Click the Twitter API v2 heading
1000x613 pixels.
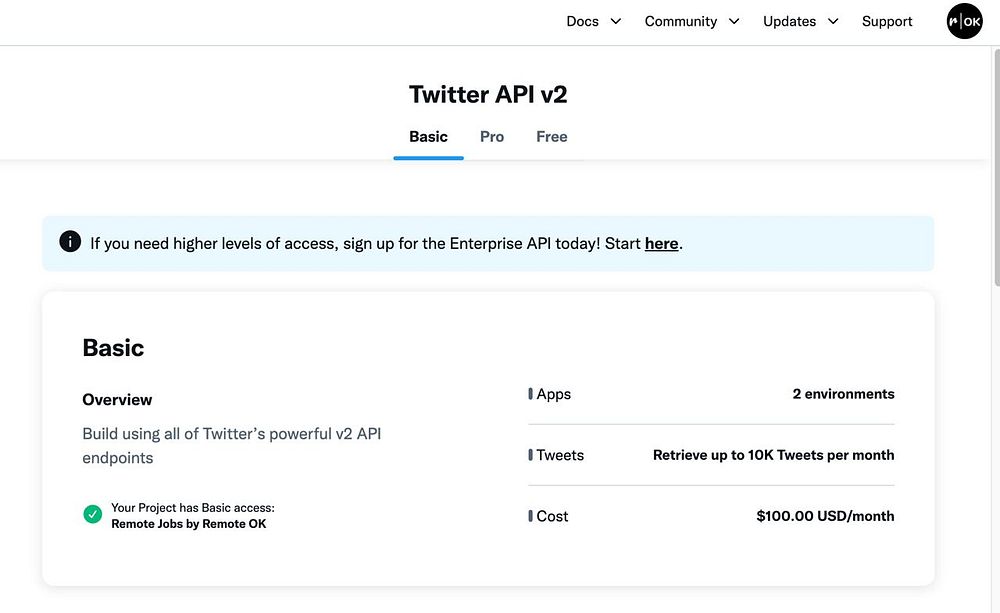488,95
